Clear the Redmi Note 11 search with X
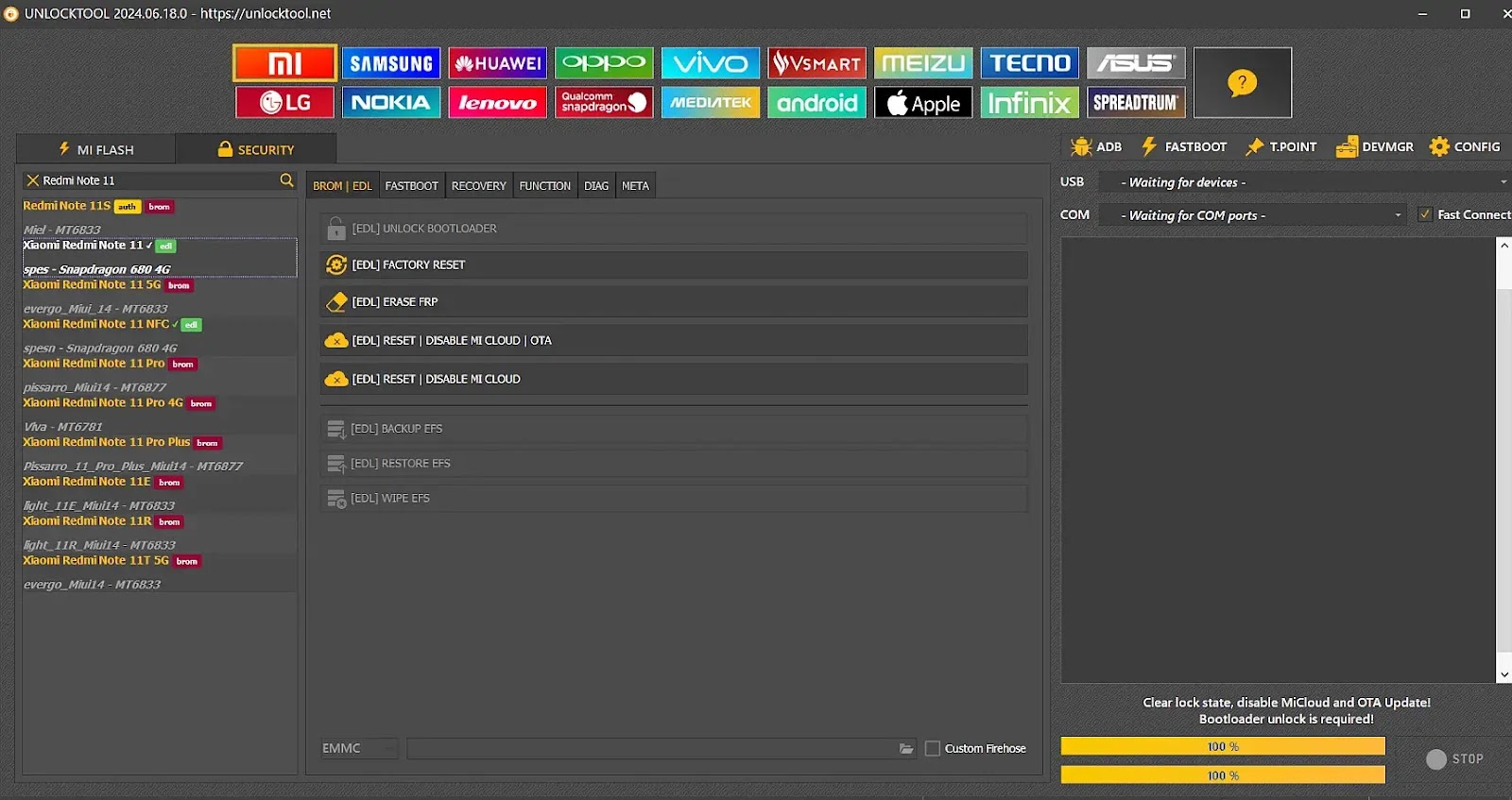1512x800 pixels. [x=33, y=180]
